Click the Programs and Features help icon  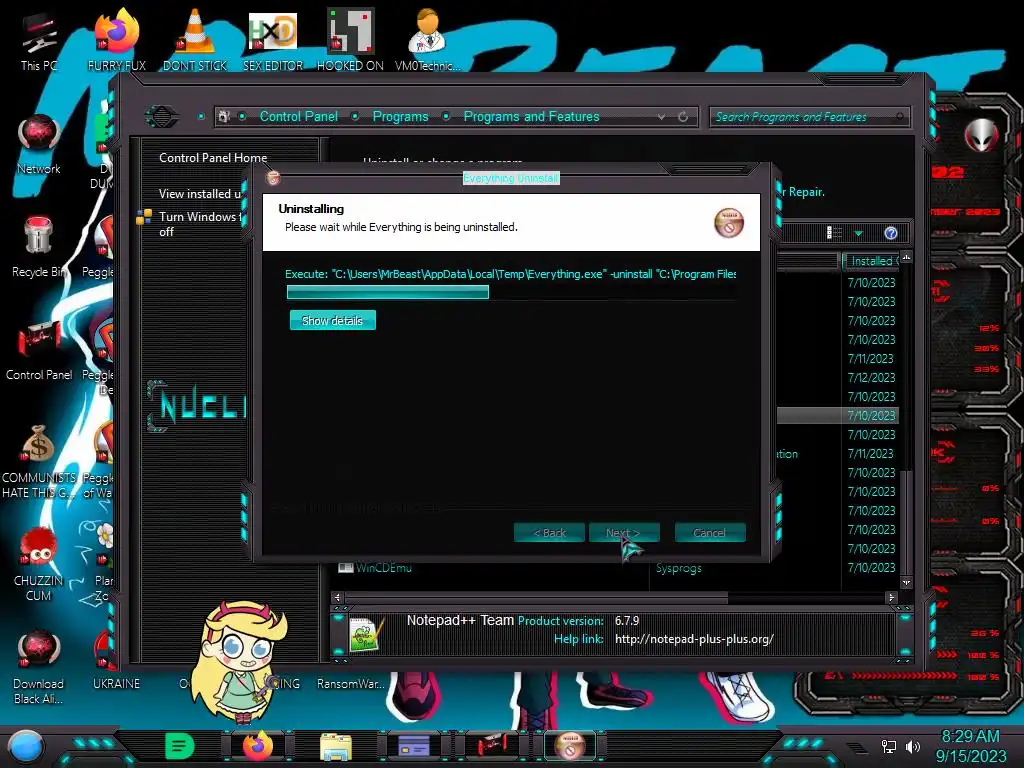tap(891, 233)
